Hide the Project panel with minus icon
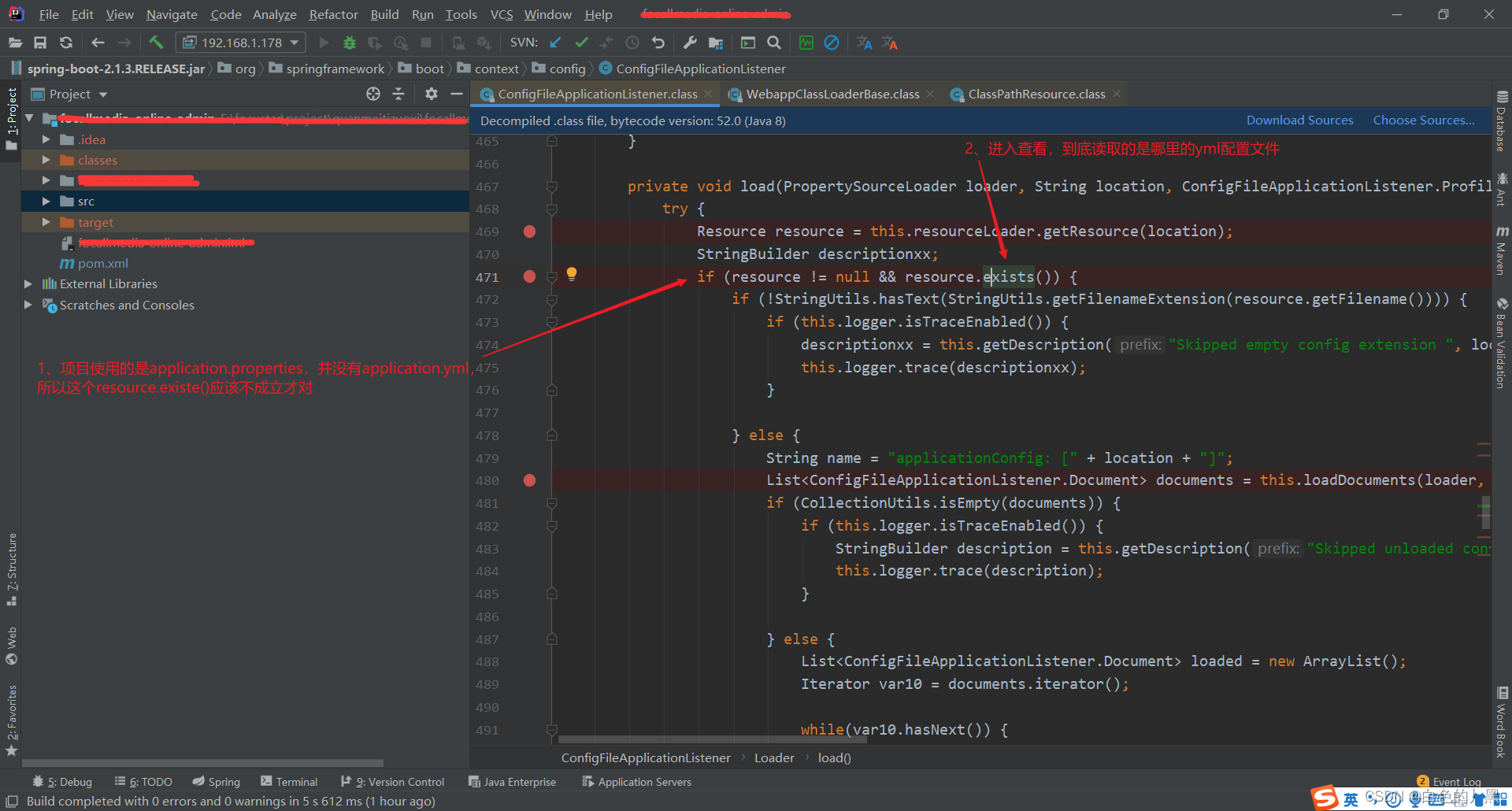 (x=456, y=94)
